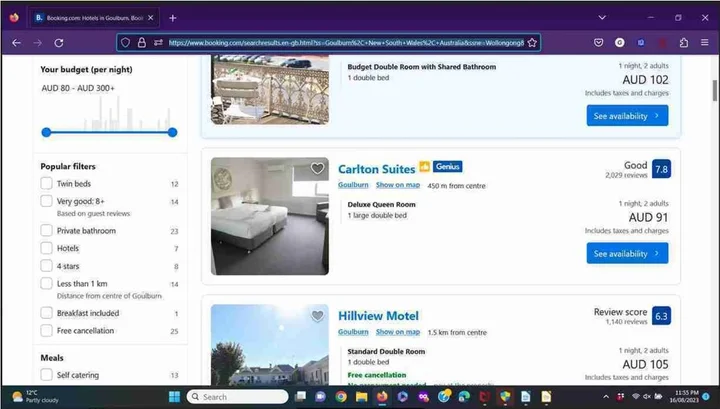Open File Explorer from the taskbar
The height and width of the screenshot is (409, 720).
(361, 397)
